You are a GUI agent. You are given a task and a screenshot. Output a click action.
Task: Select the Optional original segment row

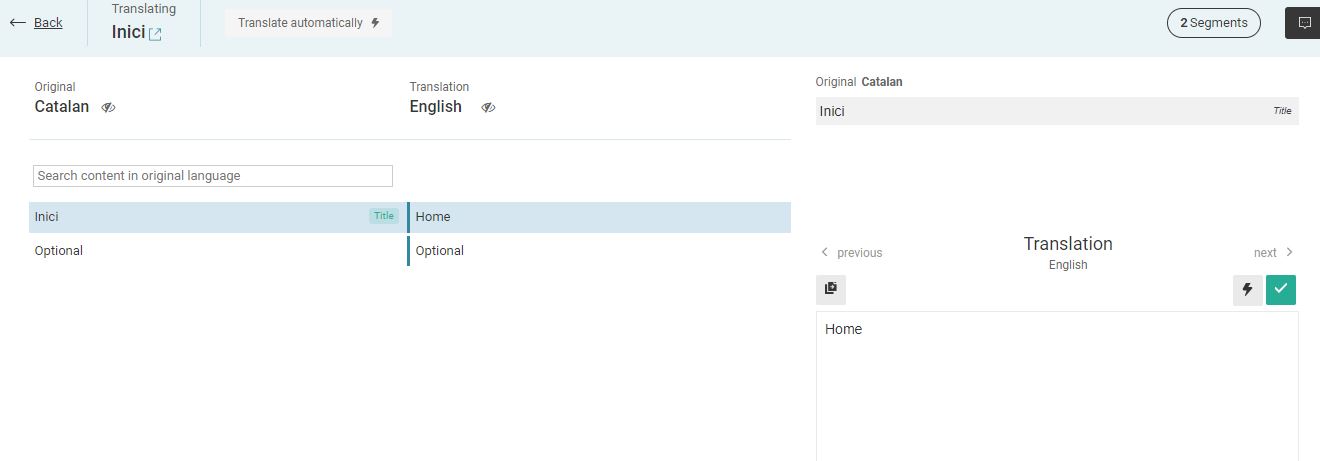pos(217,251)
